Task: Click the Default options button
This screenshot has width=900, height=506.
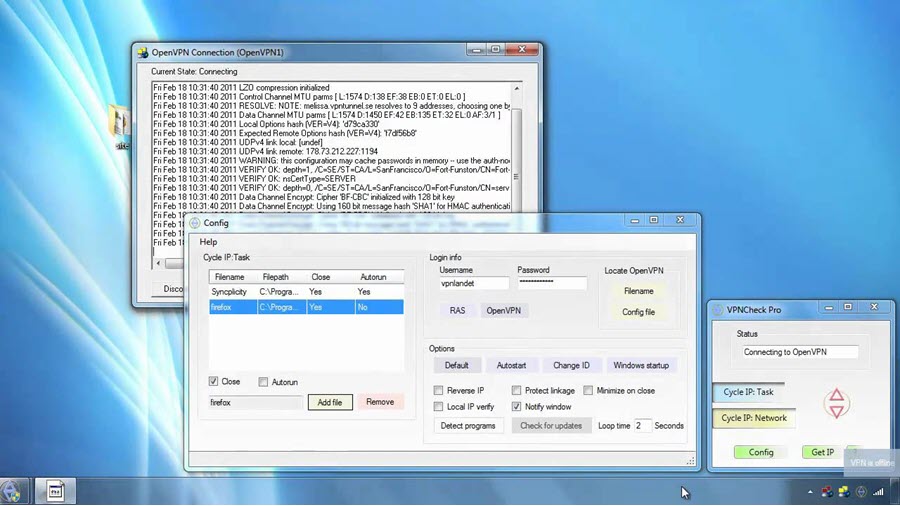Action: (x=456, y=365)
